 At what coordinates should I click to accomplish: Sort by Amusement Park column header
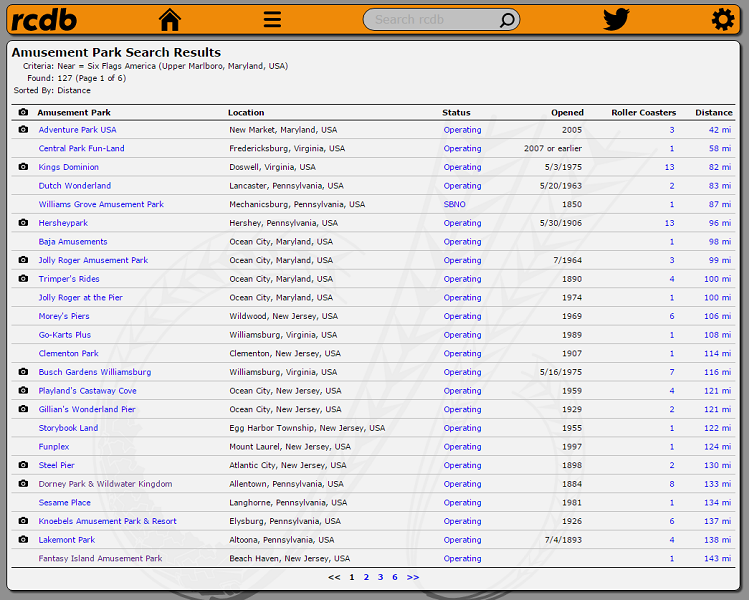[74, 113]
